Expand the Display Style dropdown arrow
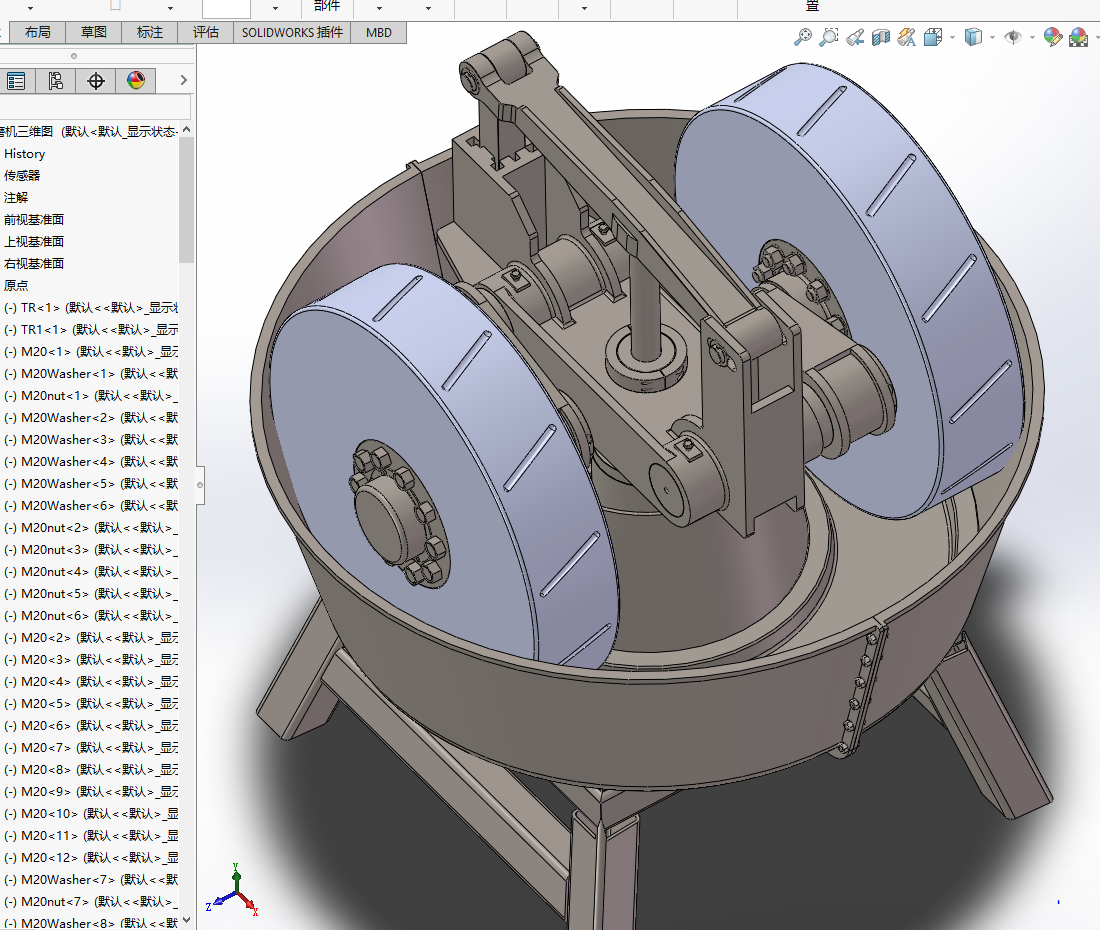 tap(992, 37)
